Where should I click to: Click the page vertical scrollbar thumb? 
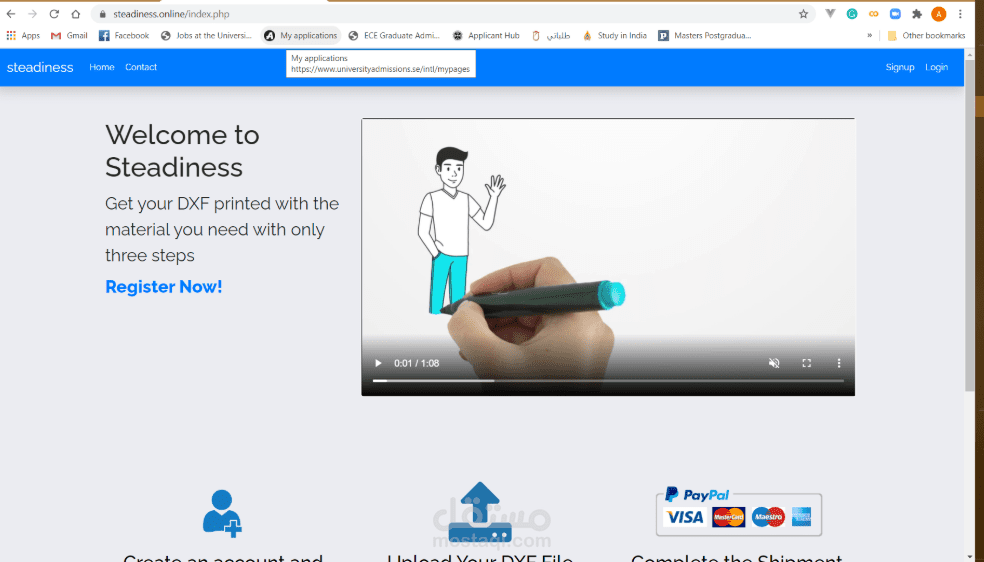click(x=970, y=226)
